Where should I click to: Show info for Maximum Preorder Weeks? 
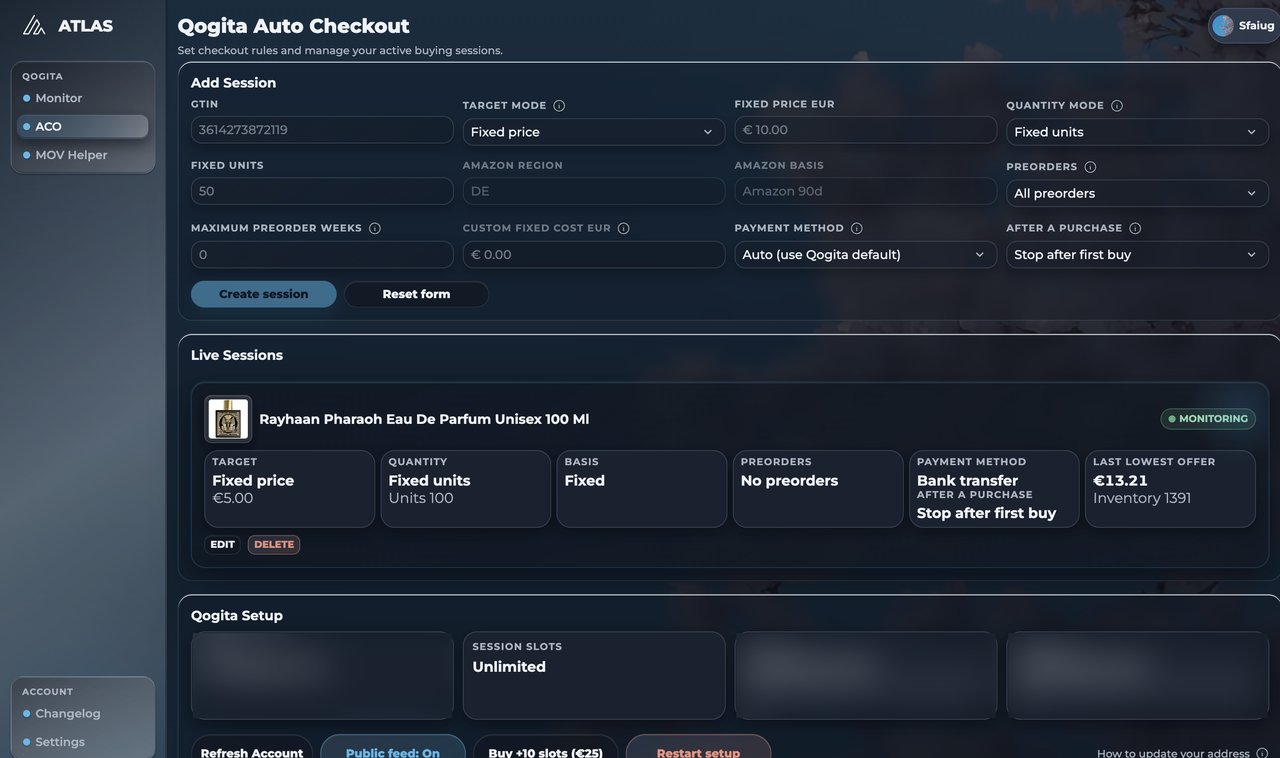[x=375, y=228]
